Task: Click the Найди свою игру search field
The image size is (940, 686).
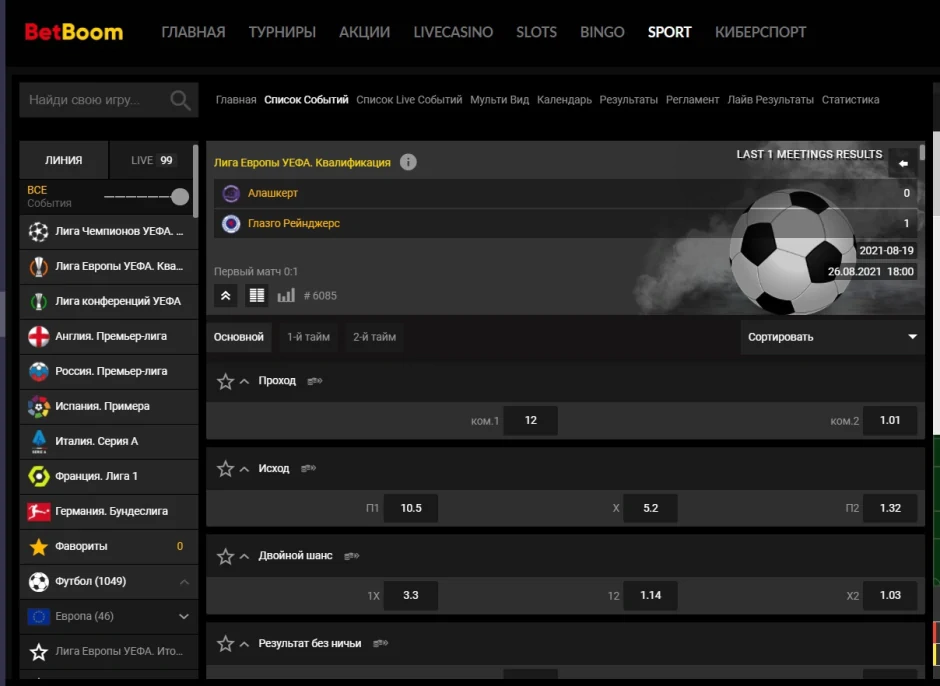Action: (x=90, y=100)
